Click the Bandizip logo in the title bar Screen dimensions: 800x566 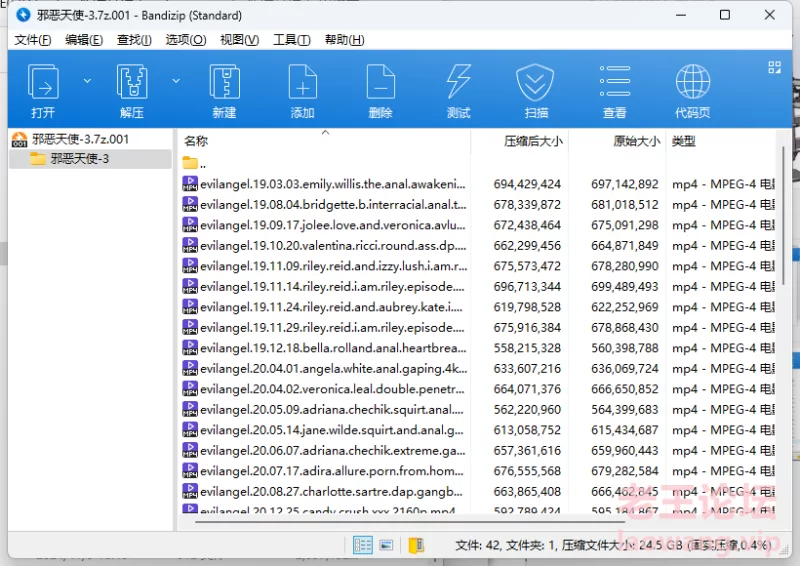click(x=23, y=15)
